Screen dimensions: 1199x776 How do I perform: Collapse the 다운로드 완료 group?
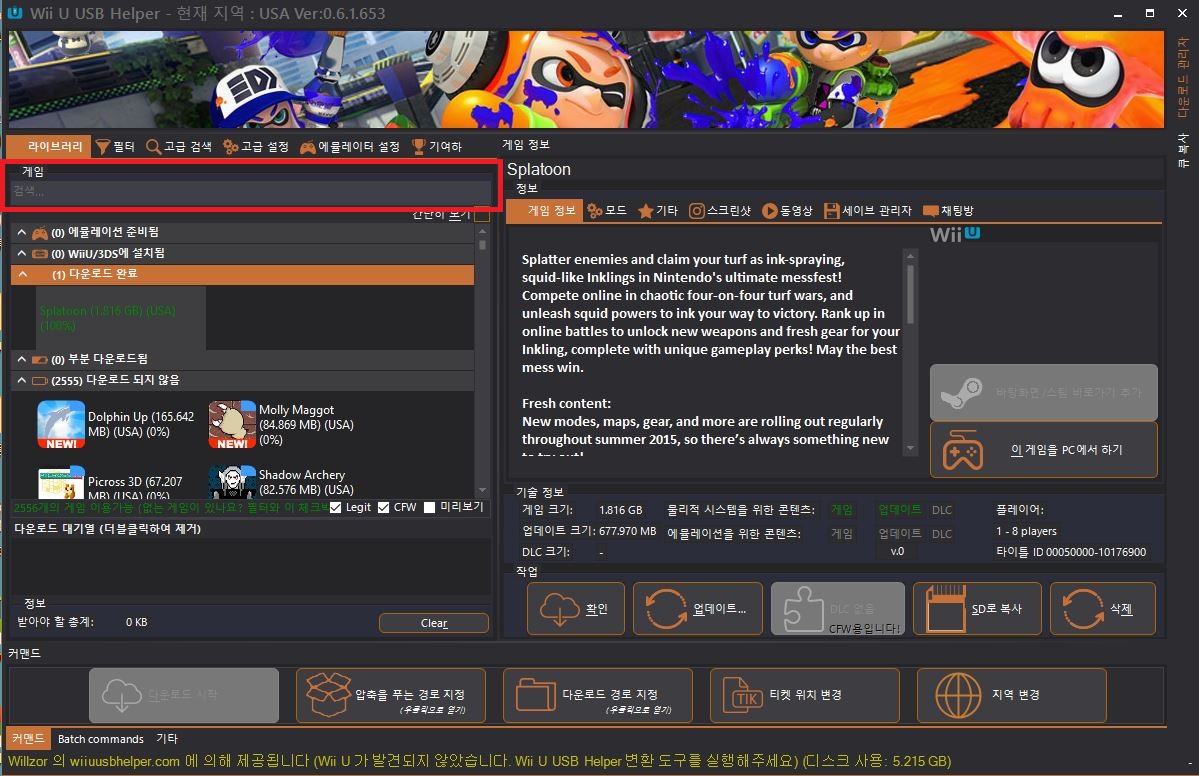[23, 274]
